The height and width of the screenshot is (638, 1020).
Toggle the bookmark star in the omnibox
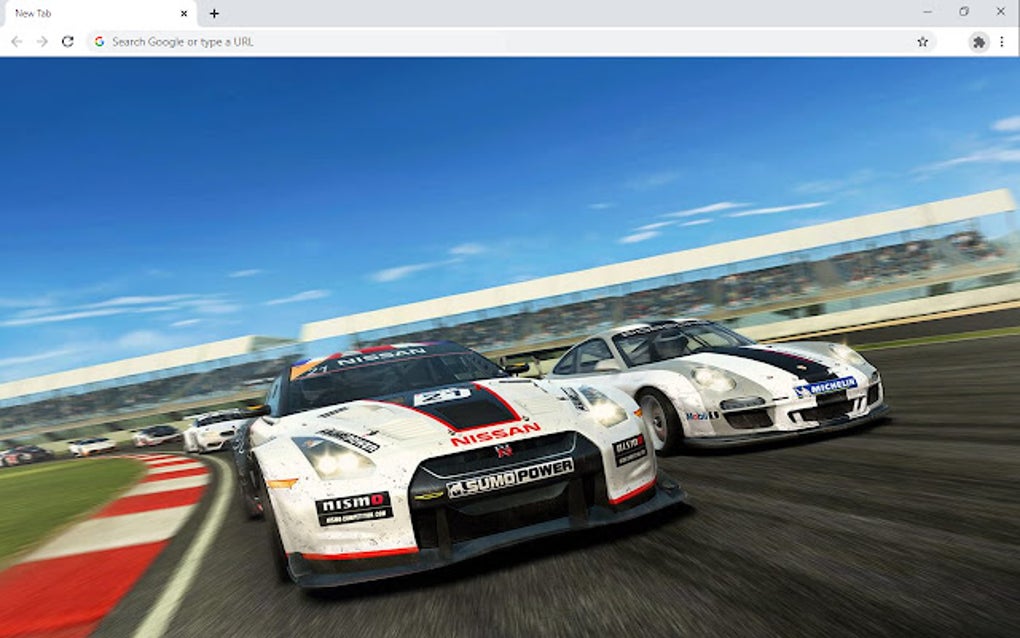coord(923,41)
